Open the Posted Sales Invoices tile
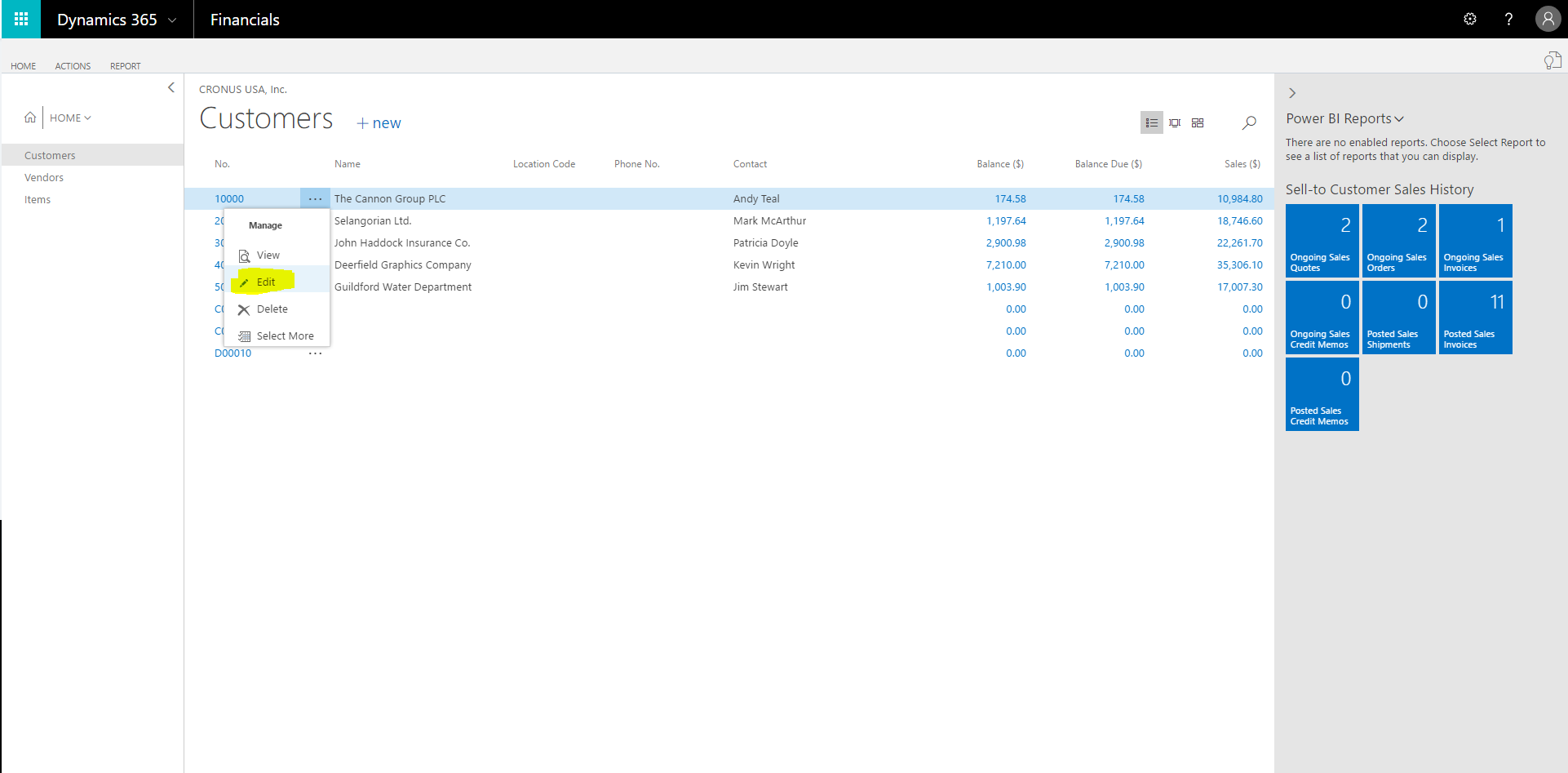 click(x=1475, y=318)
